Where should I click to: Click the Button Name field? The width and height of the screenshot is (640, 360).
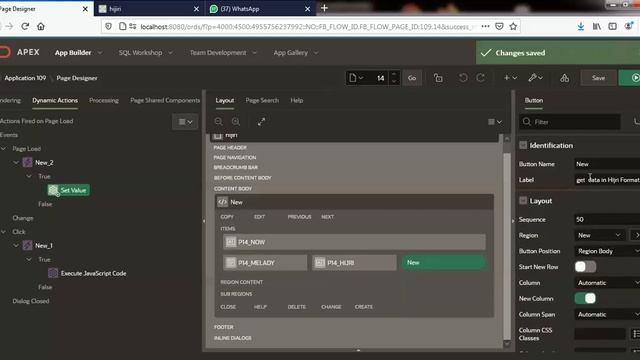tap(607, 164)
